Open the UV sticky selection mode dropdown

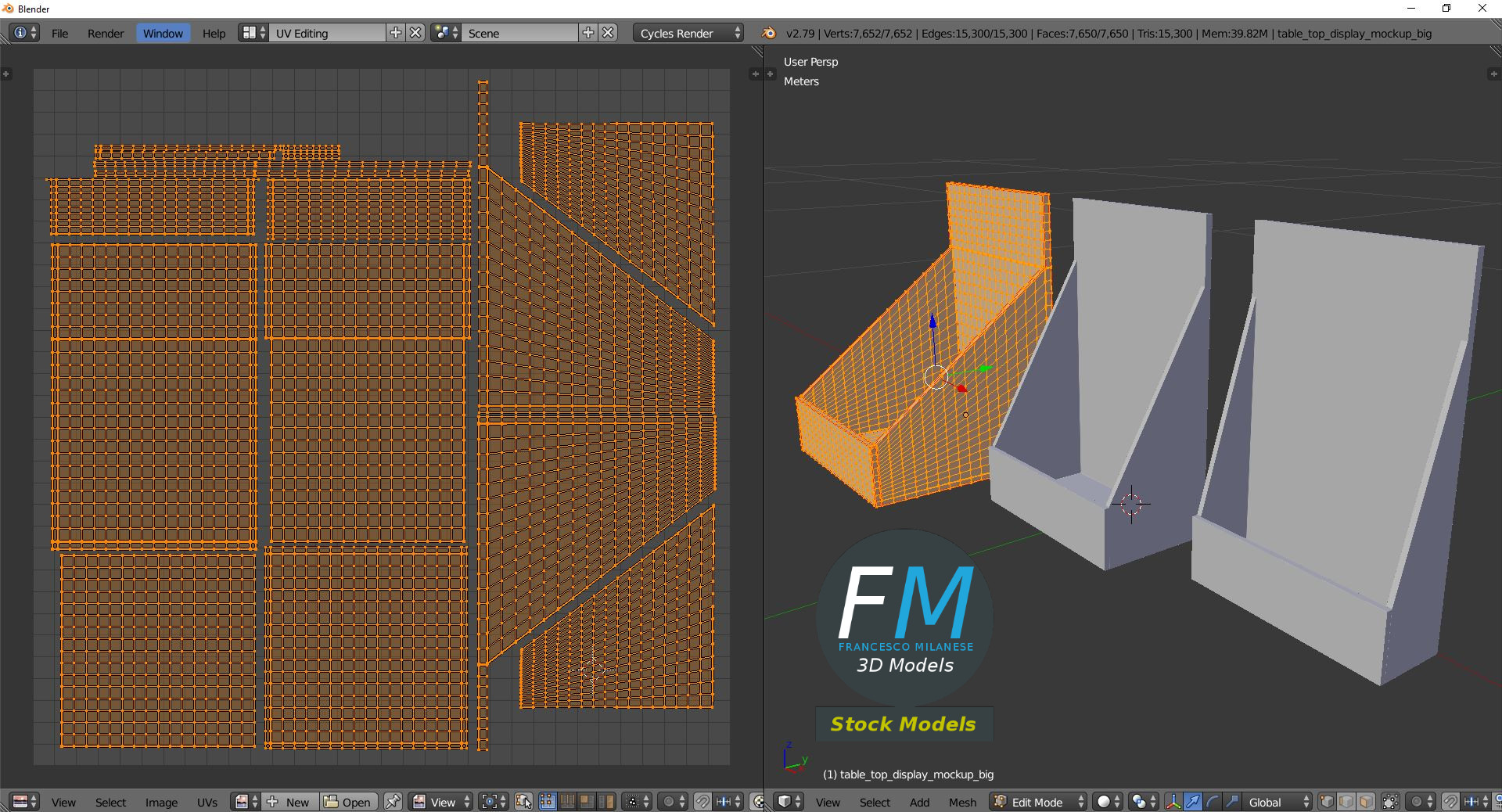637,802
